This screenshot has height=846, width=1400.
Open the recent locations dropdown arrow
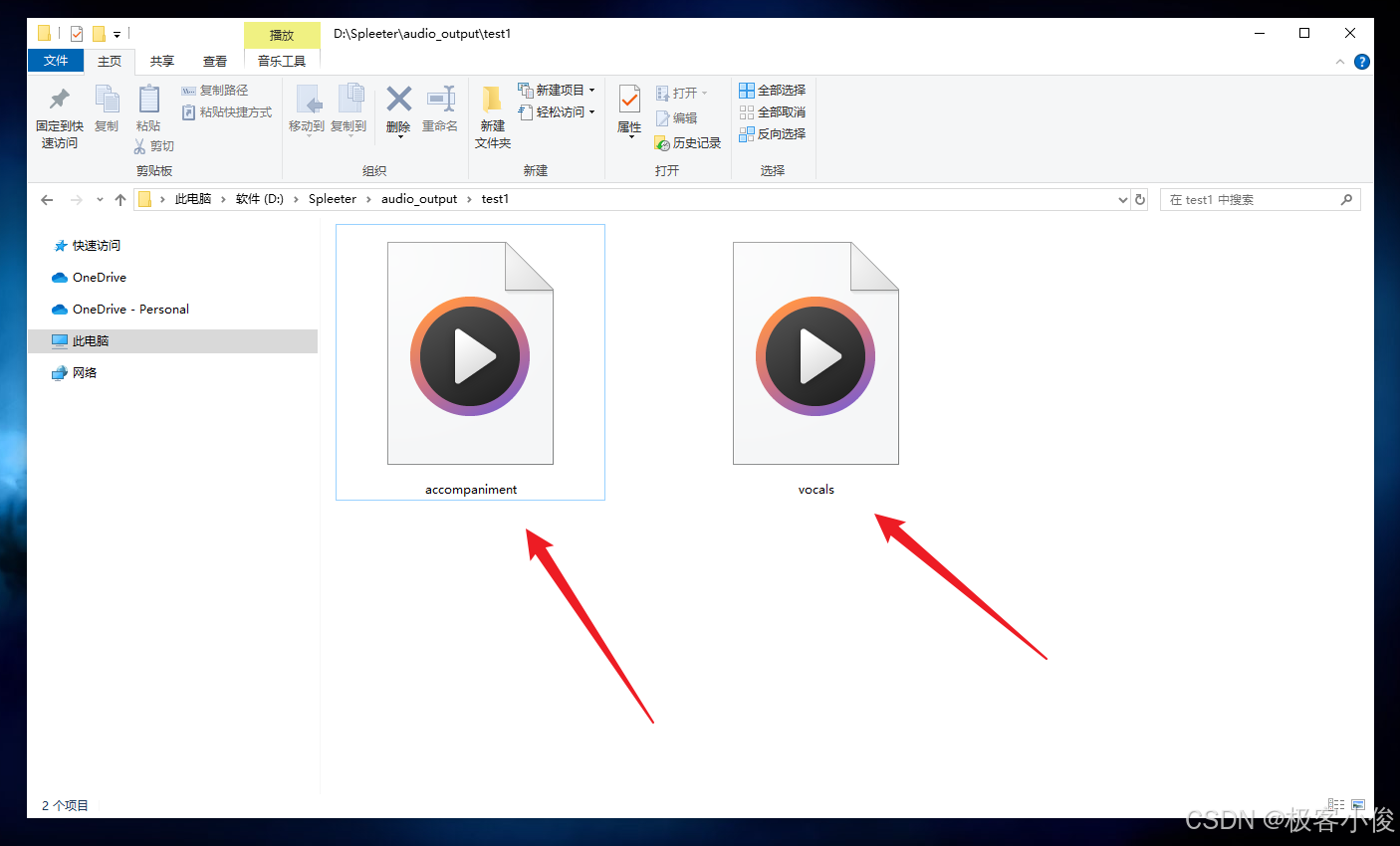[x=100, y=199]
